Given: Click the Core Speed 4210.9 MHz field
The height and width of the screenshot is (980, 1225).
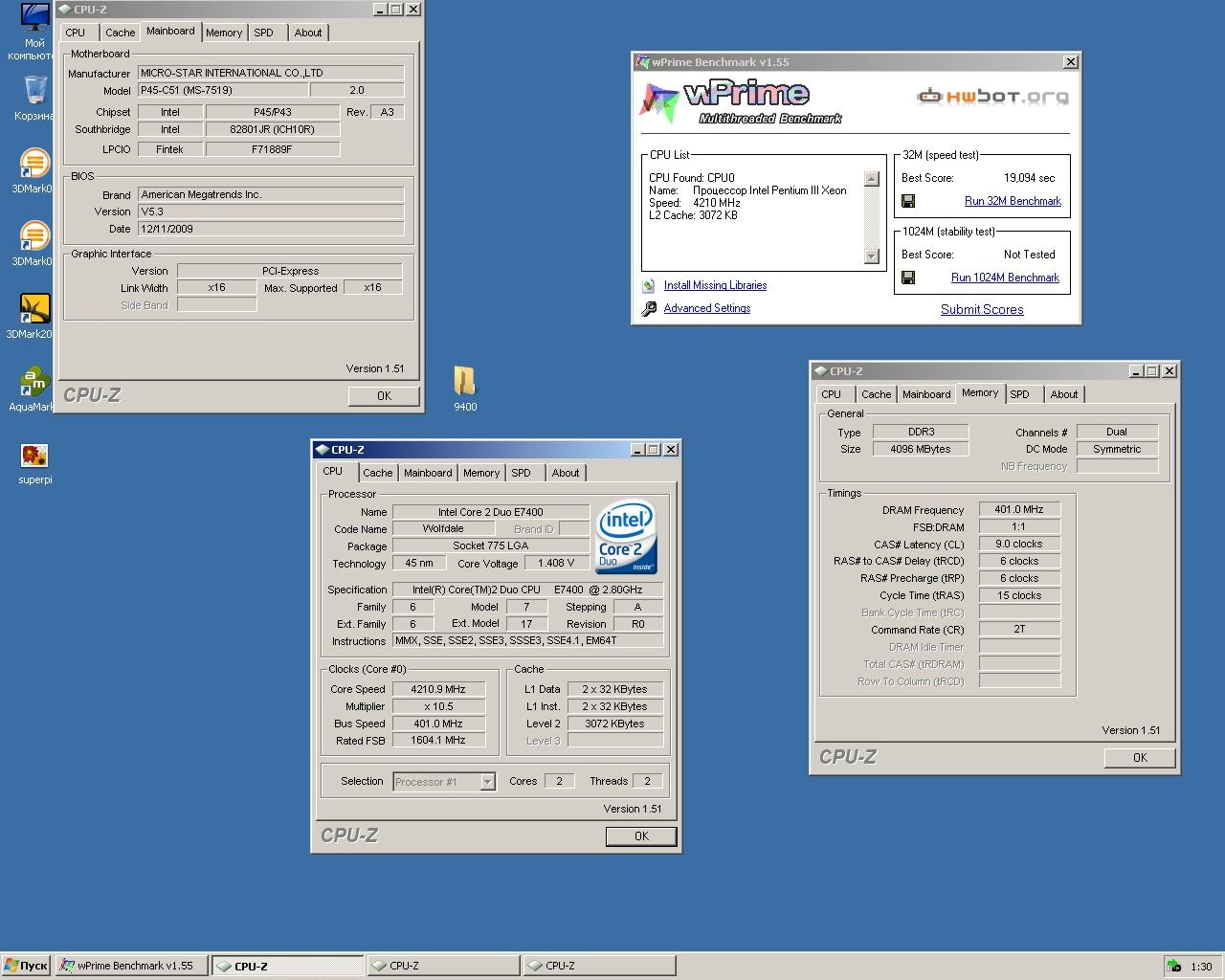Looking at the screenshot, I should [x=437, y=689].
